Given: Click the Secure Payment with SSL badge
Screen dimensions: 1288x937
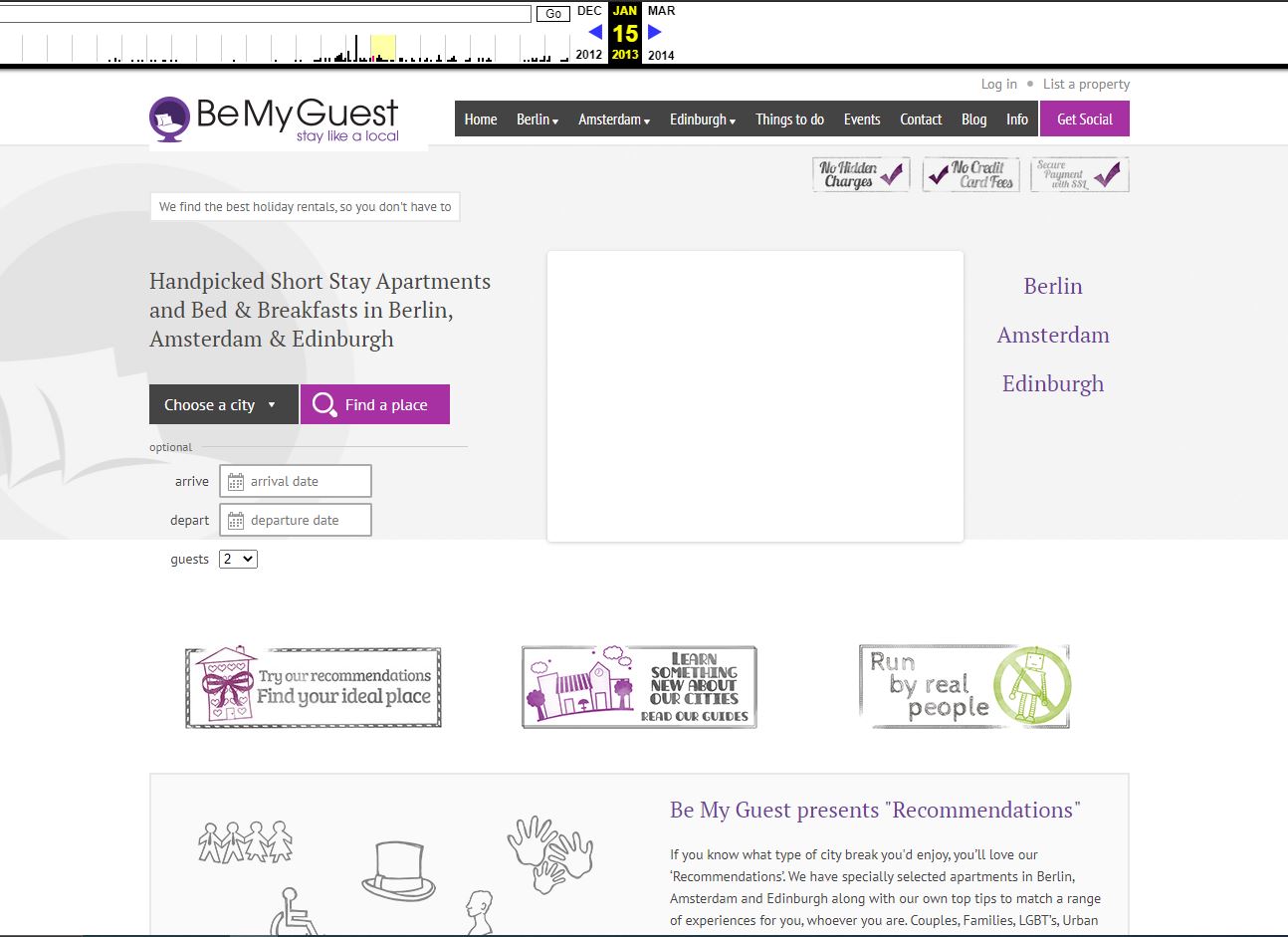Looking at the screenshot, I should [1079, 175].
